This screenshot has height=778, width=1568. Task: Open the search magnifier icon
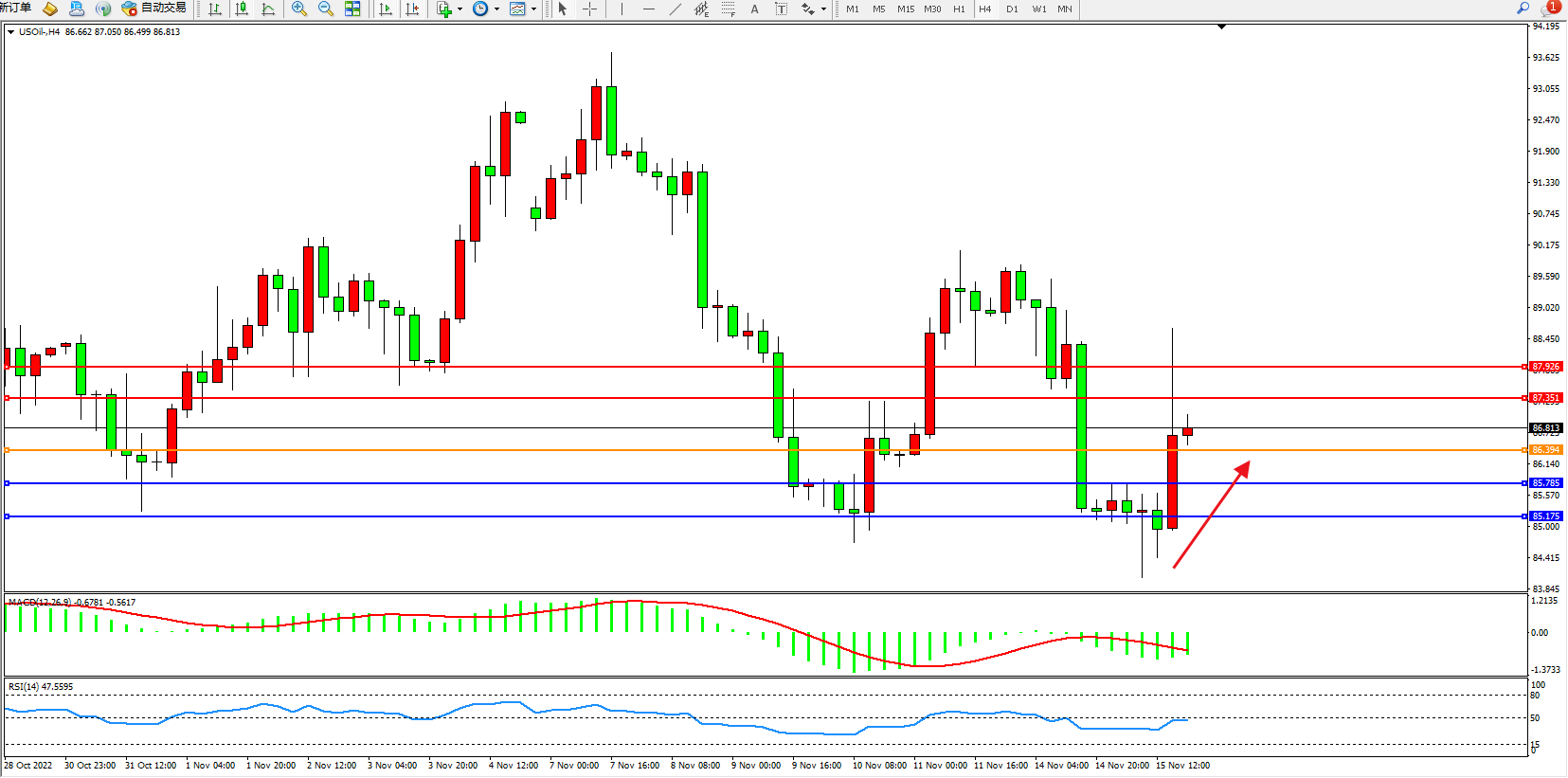click(1523, 9)
